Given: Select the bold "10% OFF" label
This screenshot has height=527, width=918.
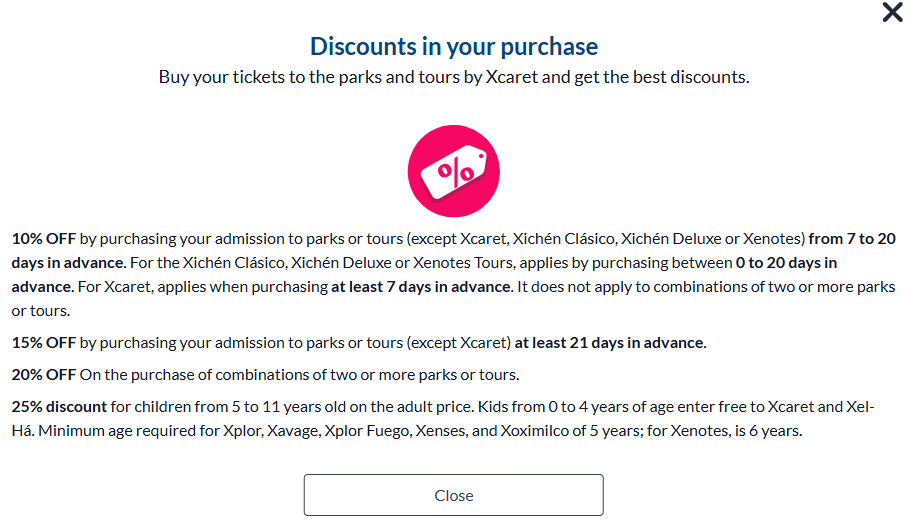Looking at the screenshot, I should (44, 239).
